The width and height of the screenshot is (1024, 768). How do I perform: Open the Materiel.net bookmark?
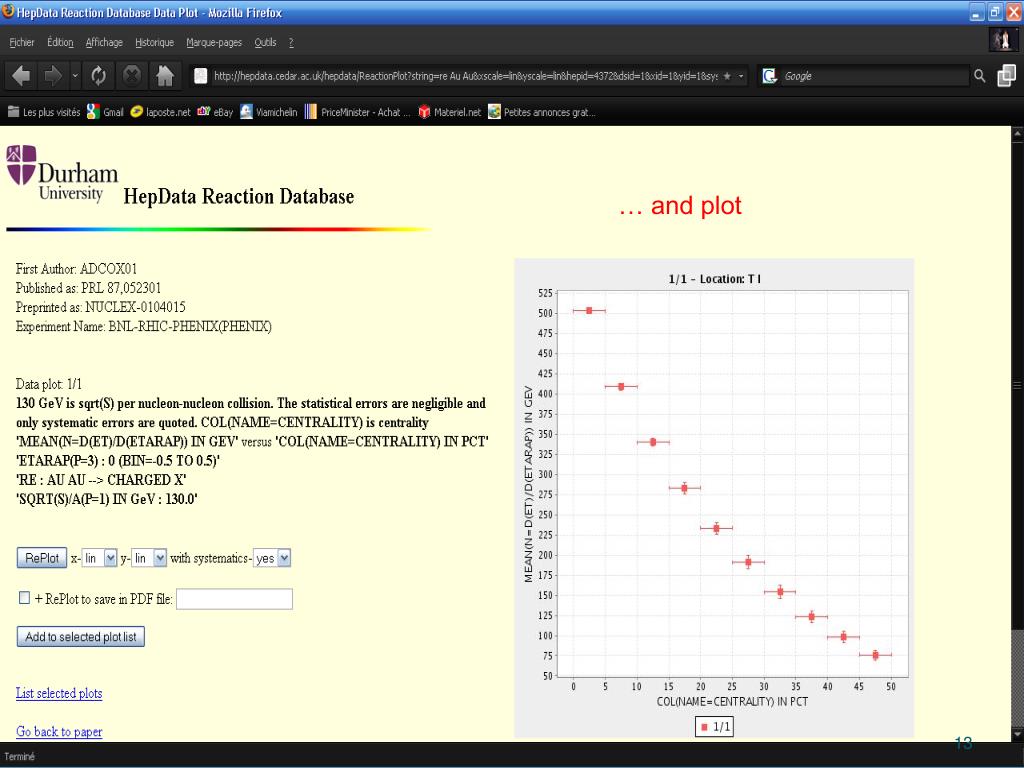449,112
